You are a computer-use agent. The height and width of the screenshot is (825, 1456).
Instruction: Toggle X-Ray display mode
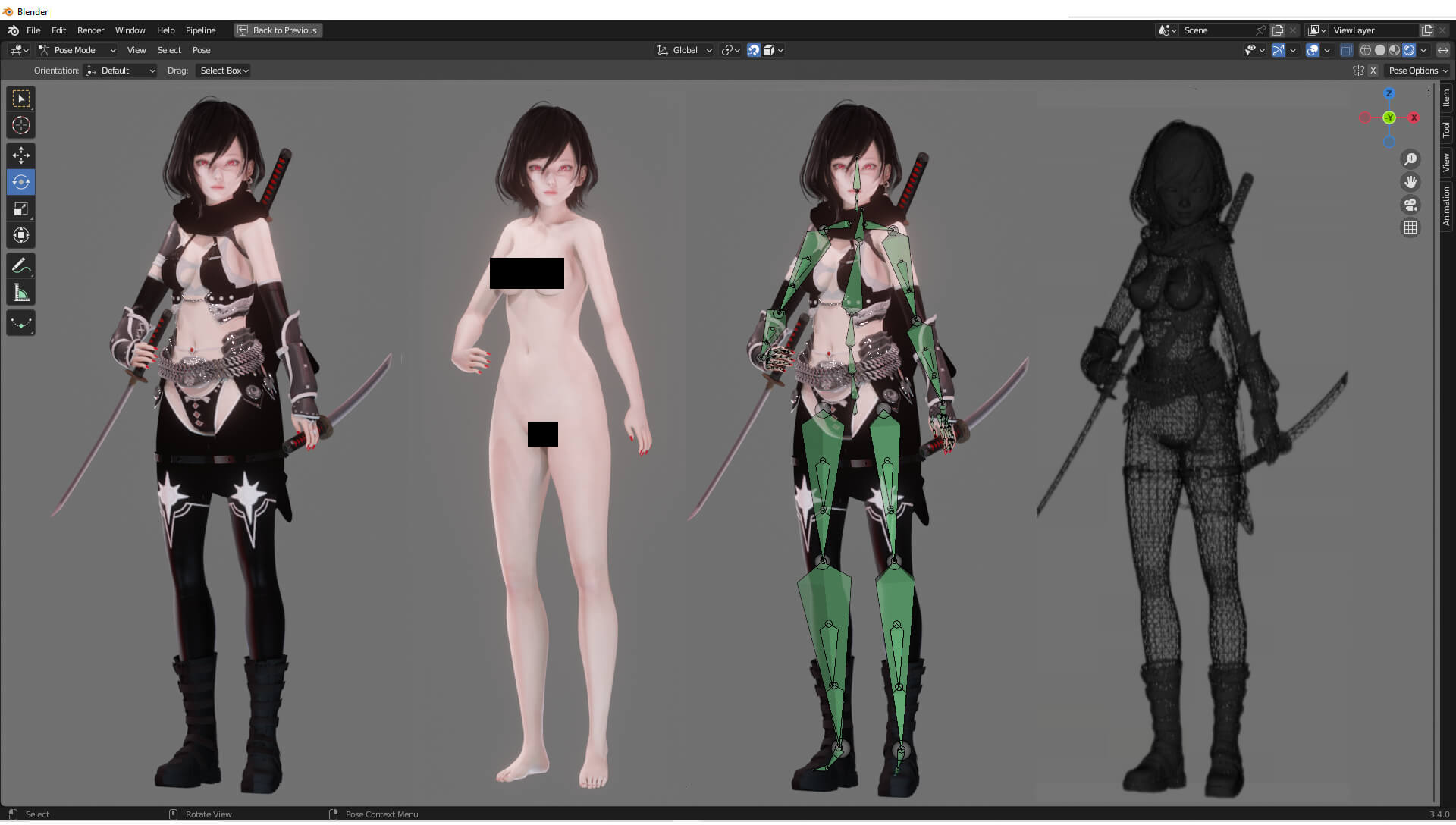[1346, 50]
